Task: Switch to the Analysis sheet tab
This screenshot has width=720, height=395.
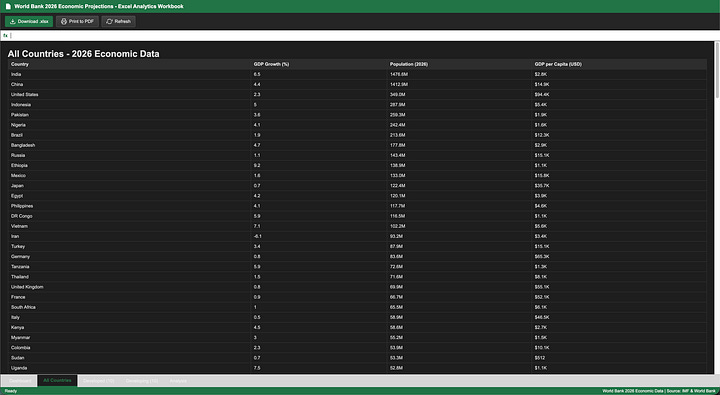Action: (x=178, y=381)
